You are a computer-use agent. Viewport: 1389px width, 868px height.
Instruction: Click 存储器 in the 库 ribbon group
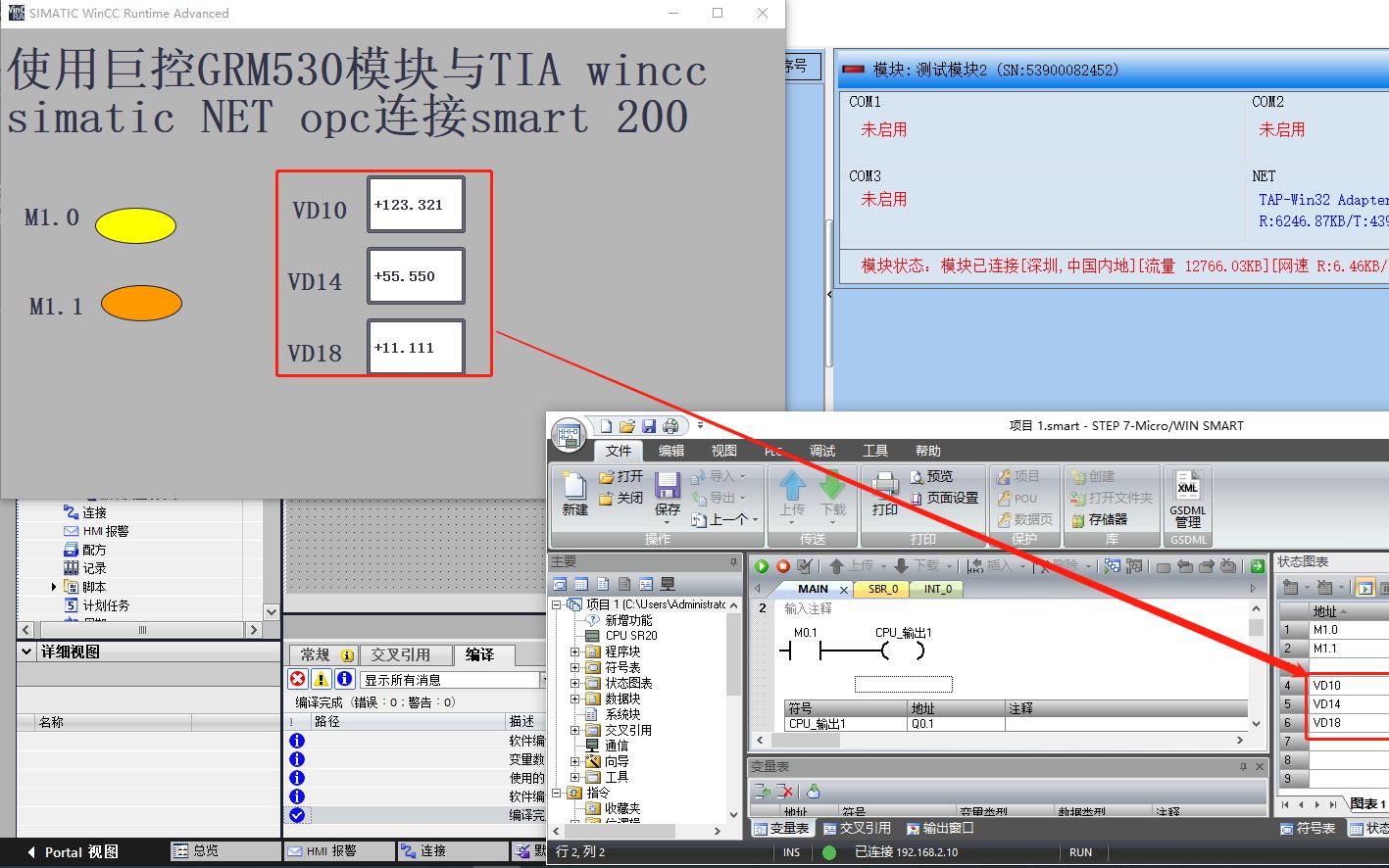click(1100, 519)
